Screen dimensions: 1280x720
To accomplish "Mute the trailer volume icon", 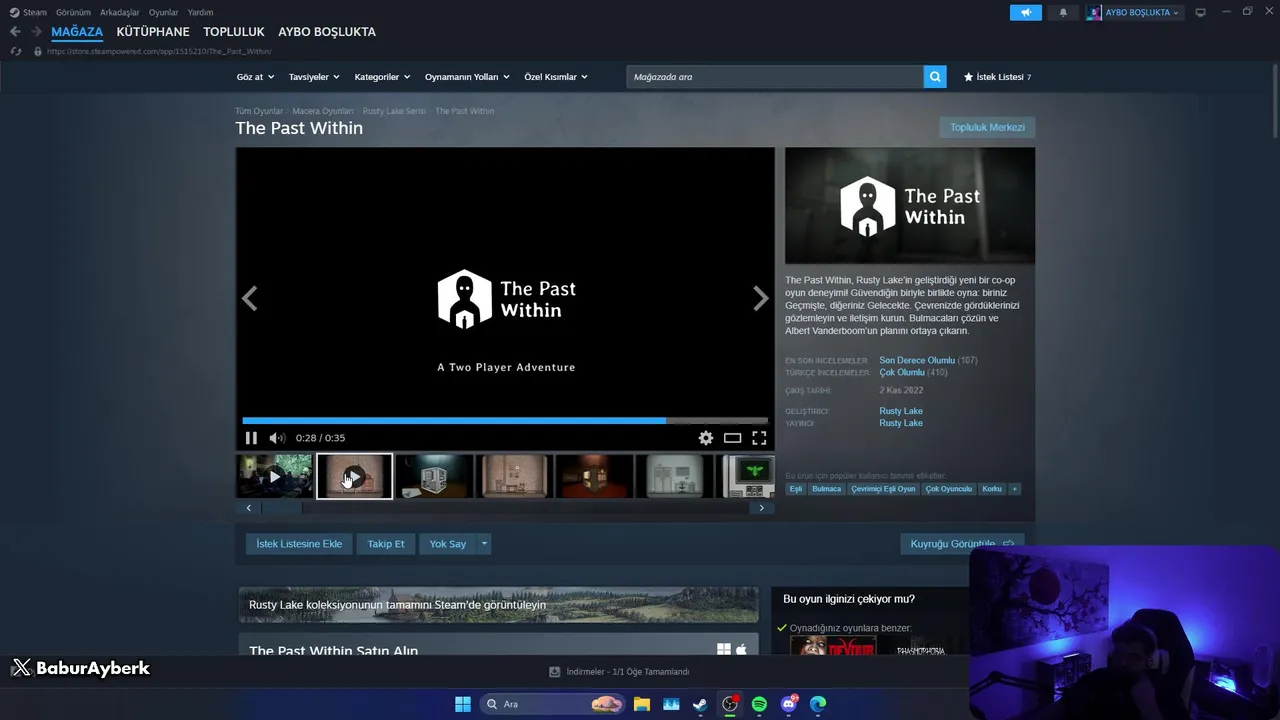I will point(277,438).
